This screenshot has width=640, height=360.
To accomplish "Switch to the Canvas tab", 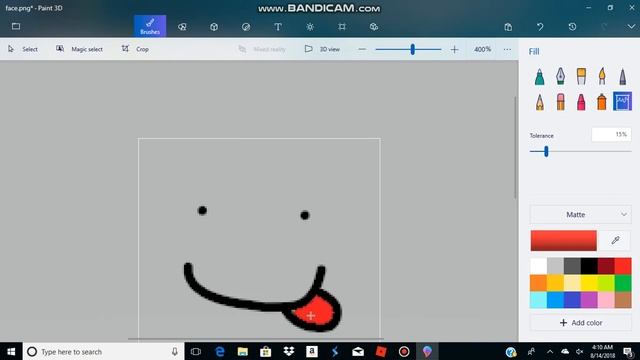I will 342,27.
